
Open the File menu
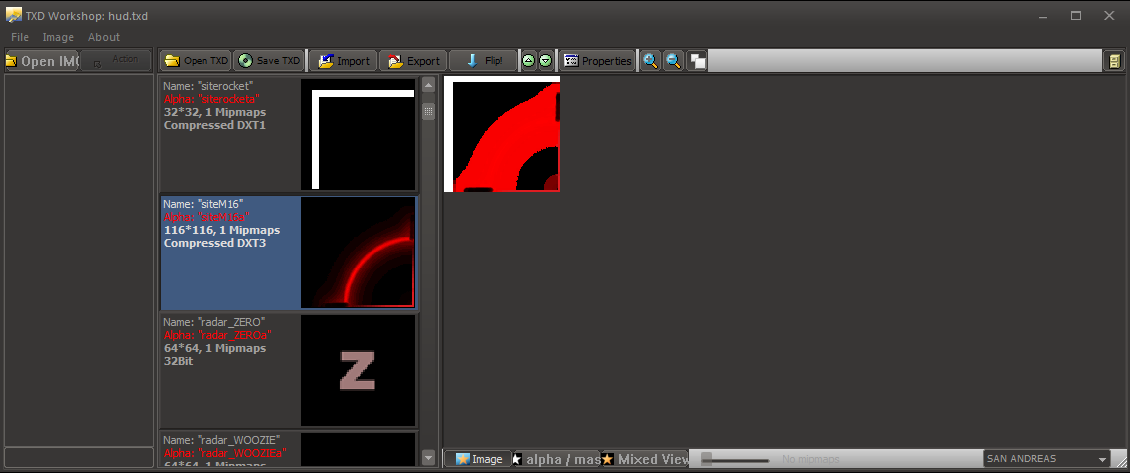coord(20,37)
